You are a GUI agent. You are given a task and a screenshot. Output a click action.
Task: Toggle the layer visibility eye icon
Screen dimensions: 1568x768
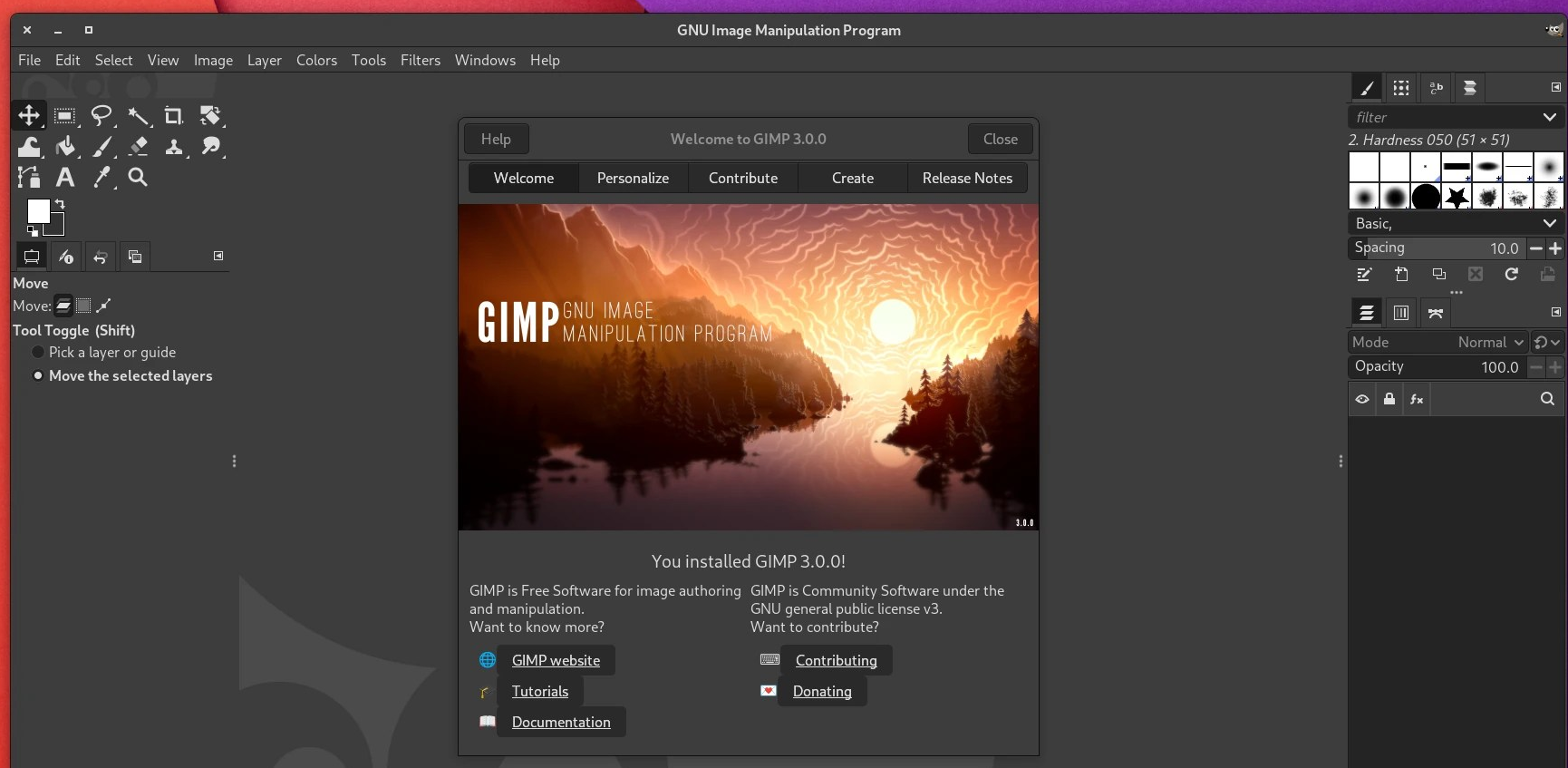click(x=1362, y=399)
